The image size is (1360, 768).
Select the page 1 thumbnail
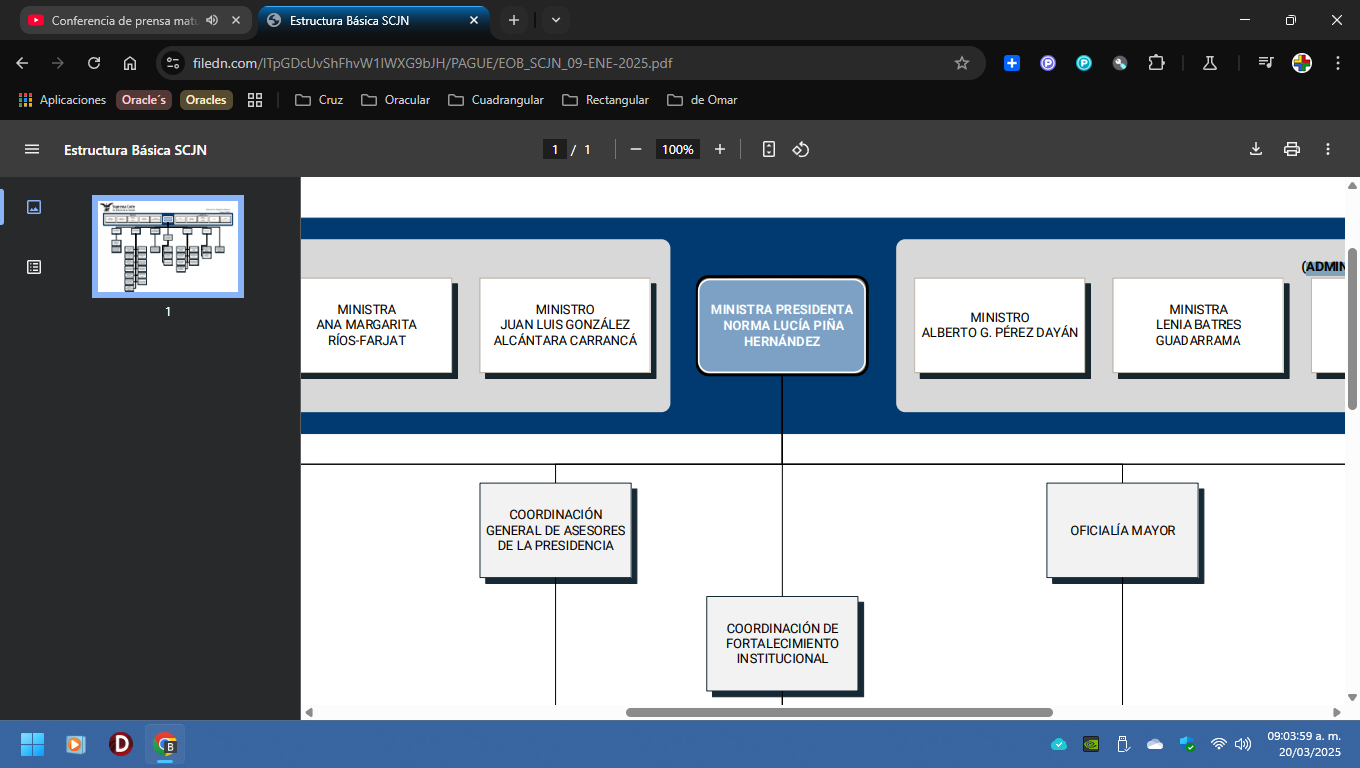168,246
